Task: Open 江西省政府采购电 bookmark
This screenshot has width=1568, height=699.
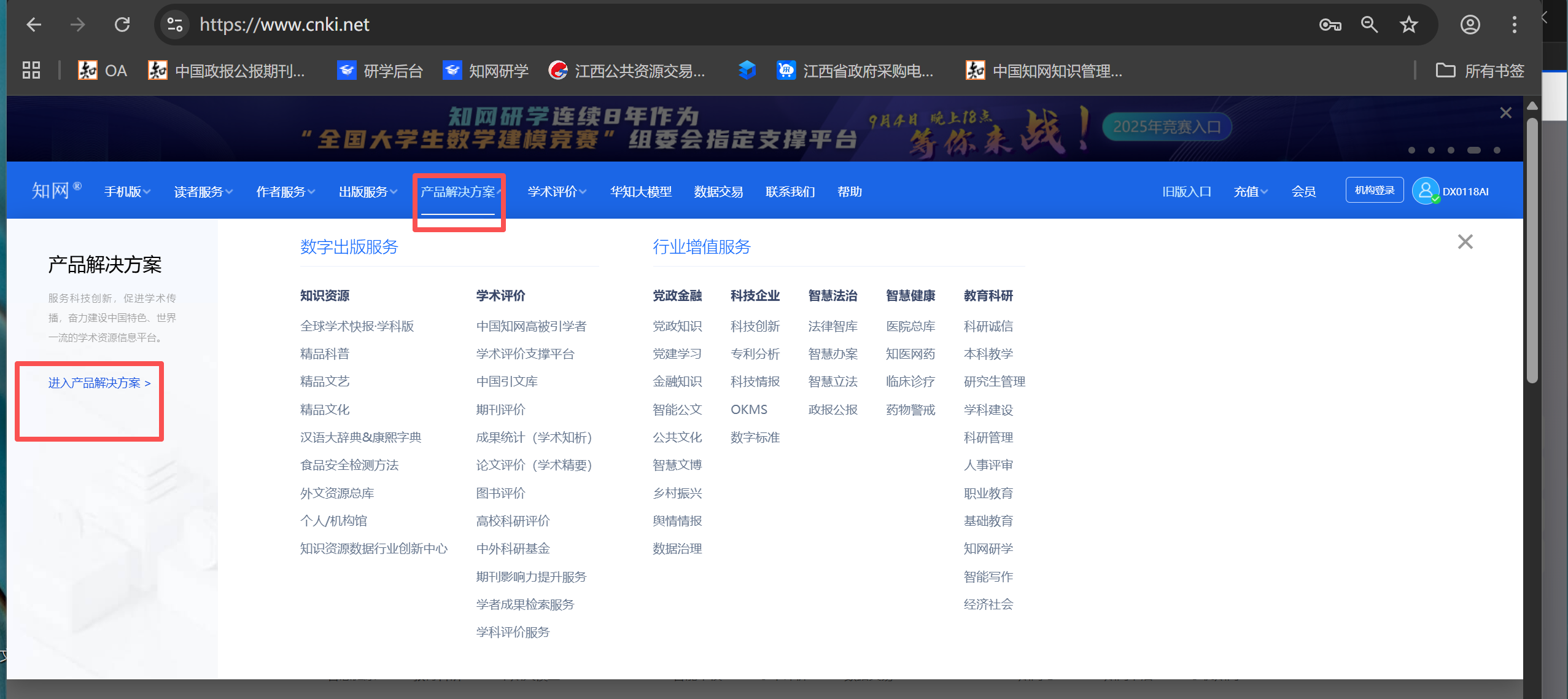Action: [855, 71]
